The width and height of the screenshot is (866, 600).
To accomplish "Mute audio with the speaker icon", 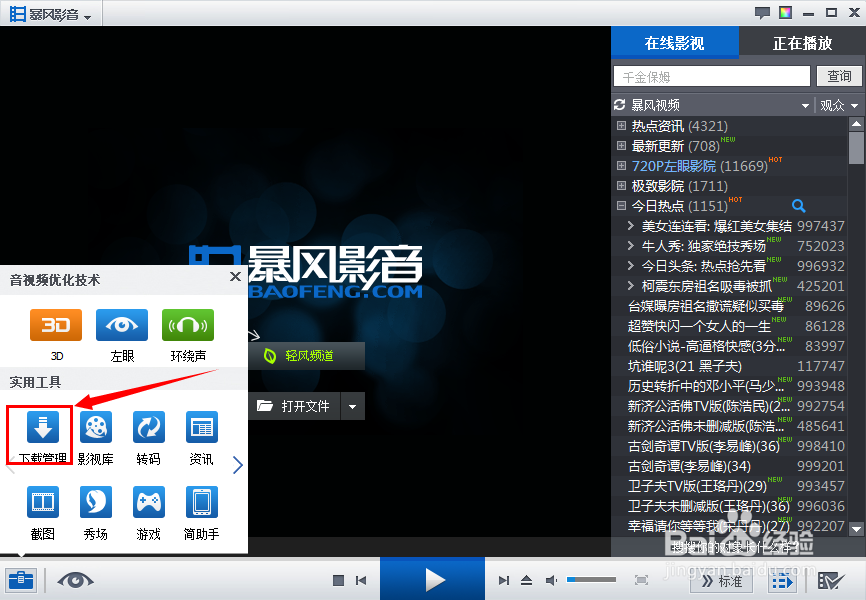I will click(551, 580).
